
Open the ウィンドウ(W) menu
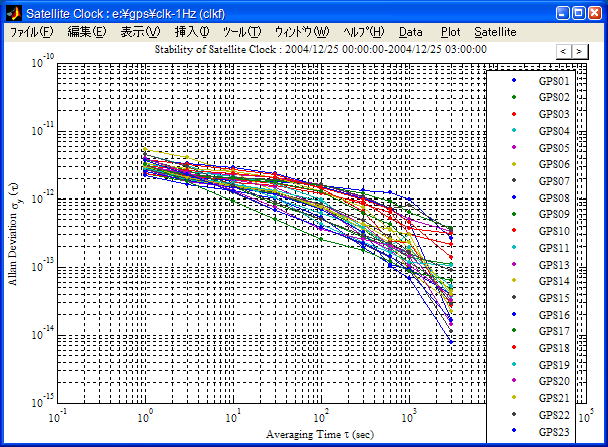pyautogui.click(x=301, y=32)
